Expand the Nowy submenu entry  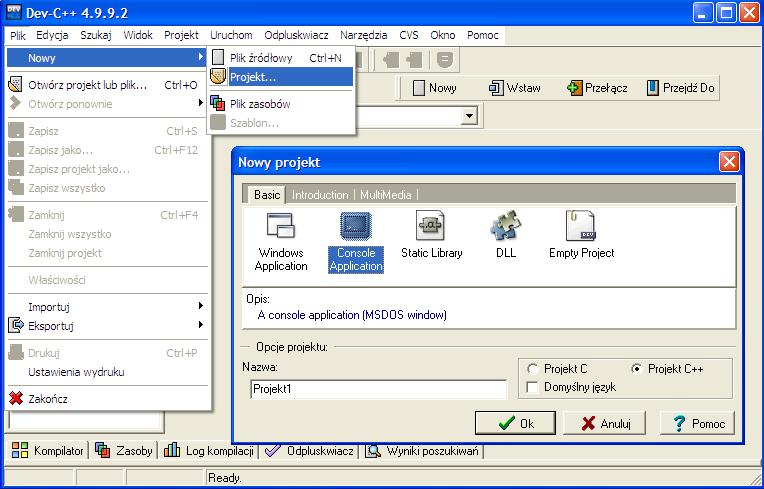108,57
